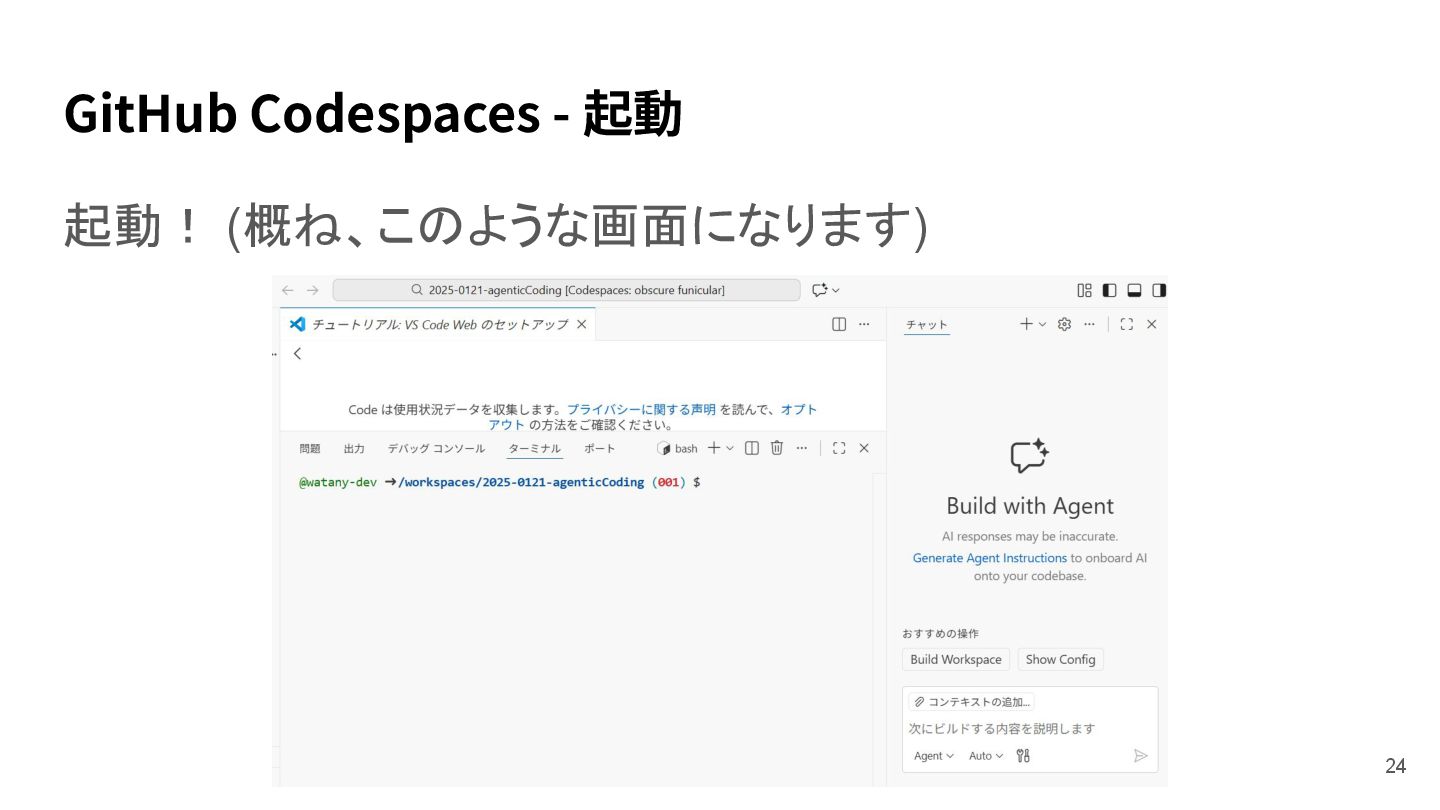The width and height of the screenshot is (1440, 810).
Task: Expand the Copilot chat dropdown chevron
Action: pyautogui.click(x=836, y=290)
